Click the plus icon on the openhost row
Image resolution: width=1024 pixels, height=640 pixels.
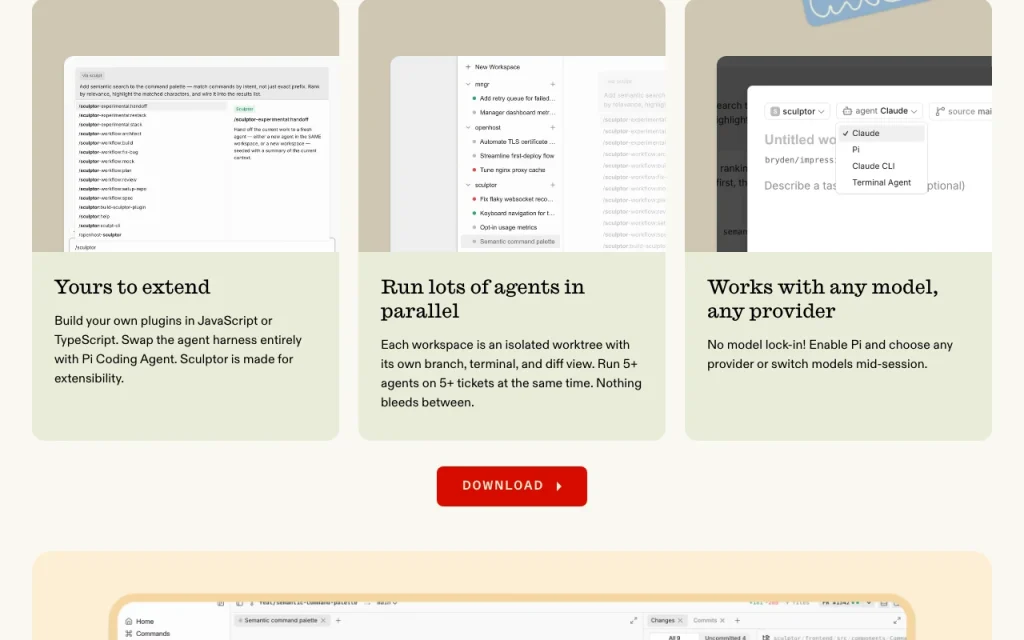552,127
